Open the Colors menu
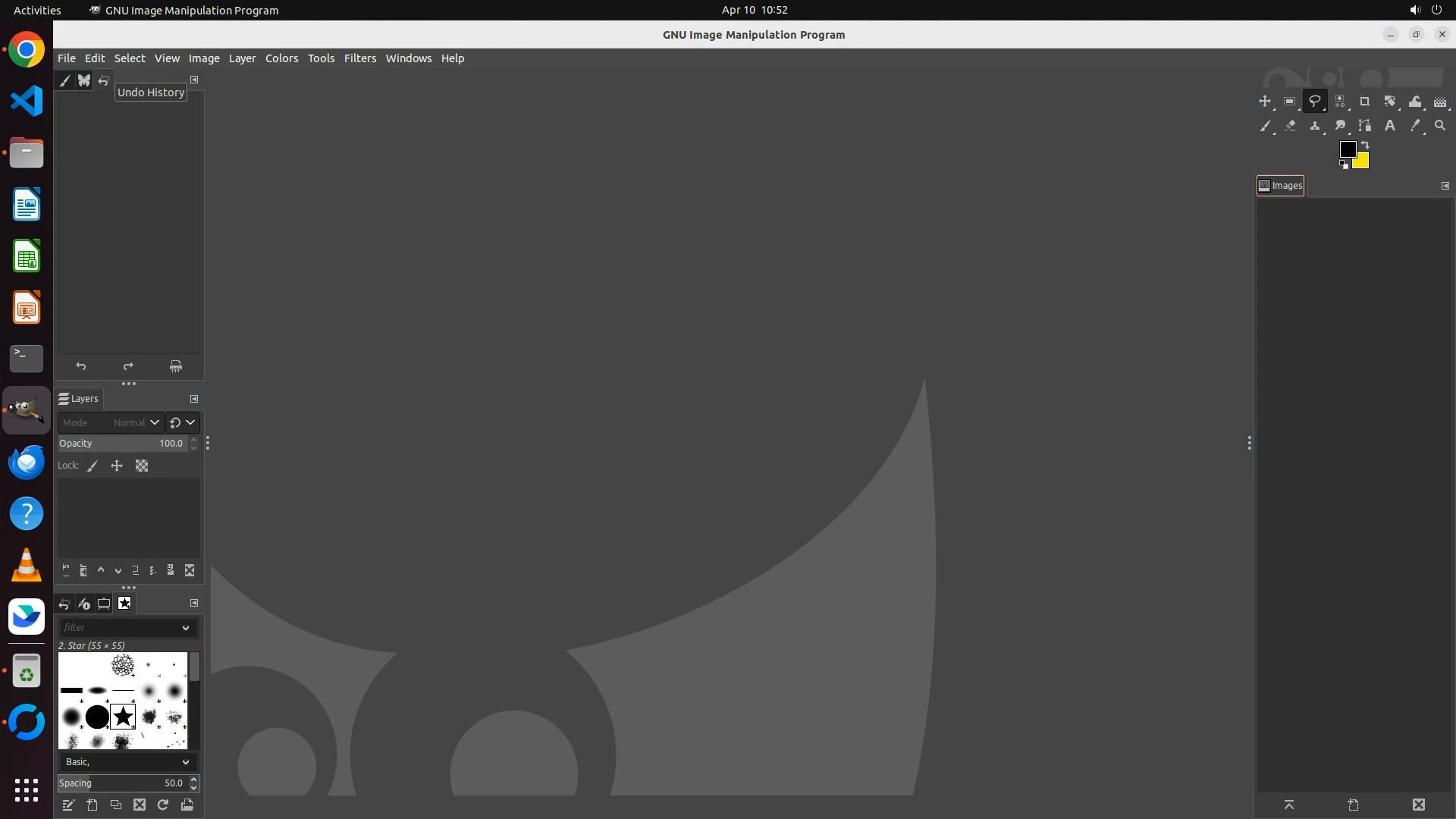 [x=281, y=58]
